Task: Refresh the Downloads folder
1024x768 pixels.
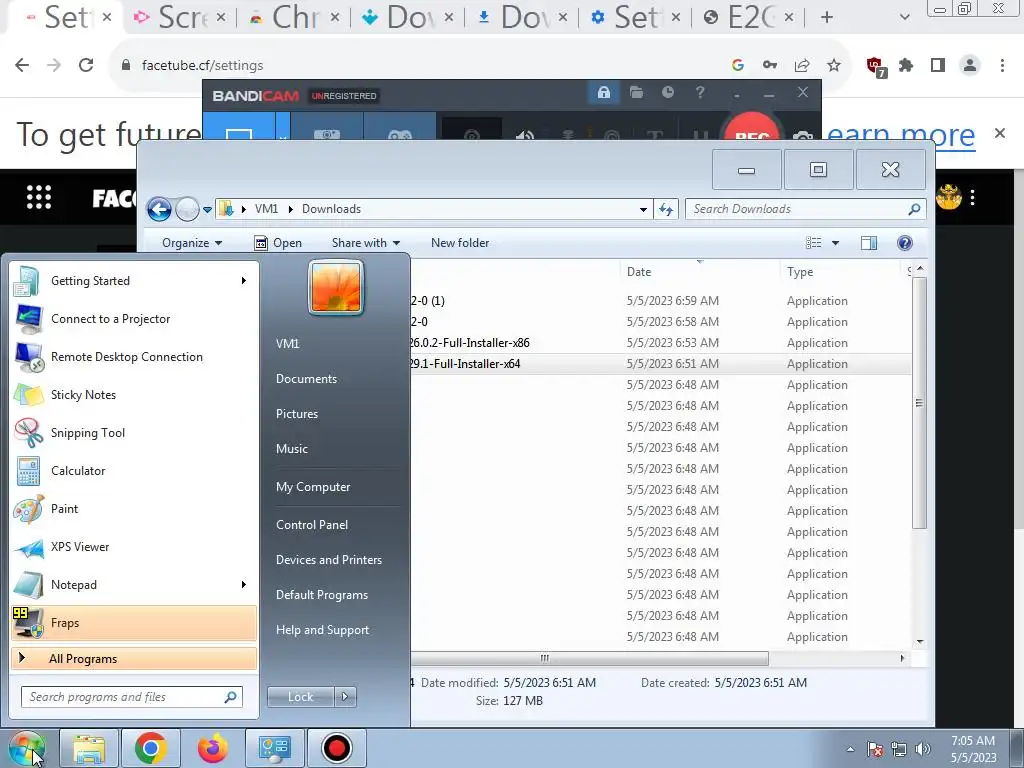Action: 666,209
